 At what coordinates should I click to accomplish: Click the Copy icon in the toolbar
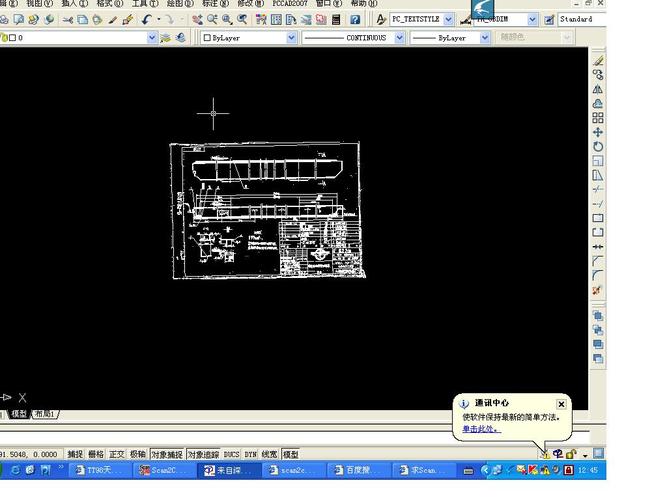point(83,20)
